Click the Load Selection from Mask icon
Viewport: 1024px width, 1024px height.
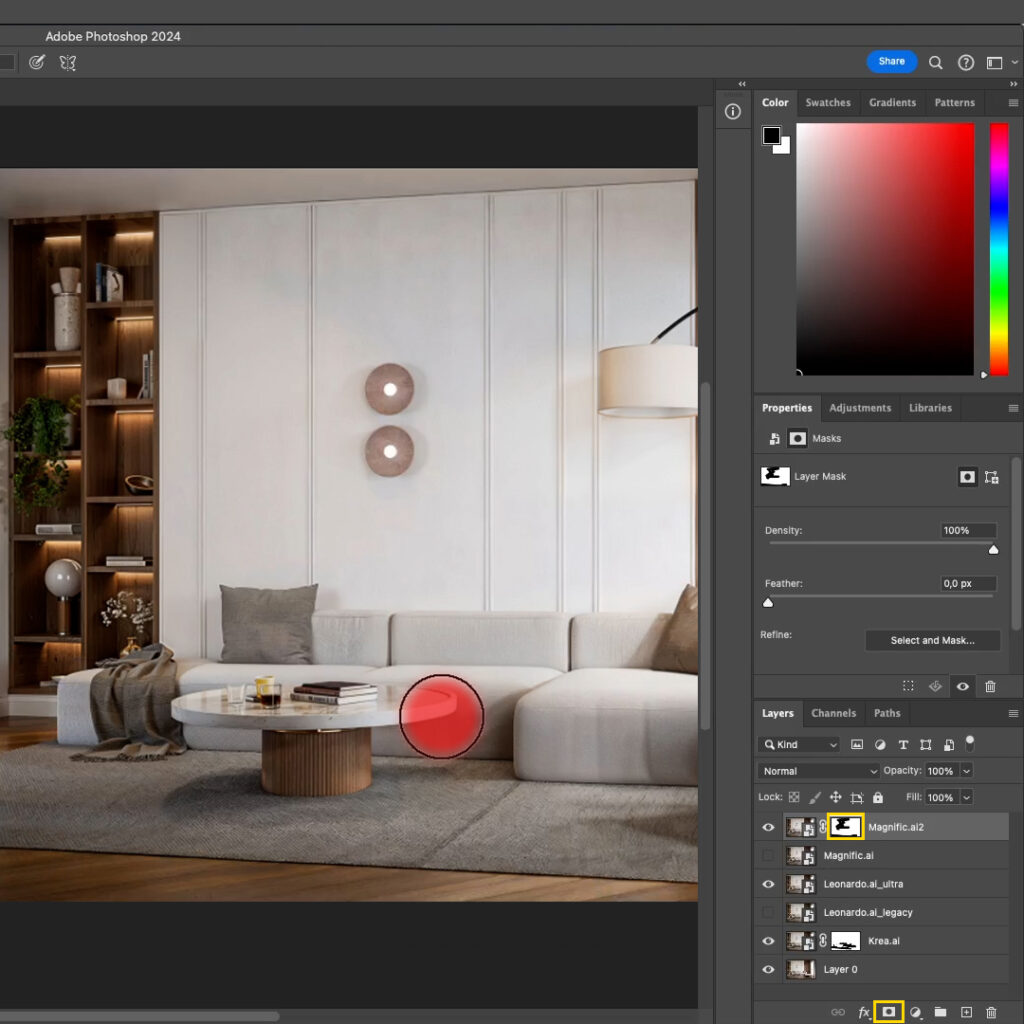pyautogui.click(x=908, y=686)
